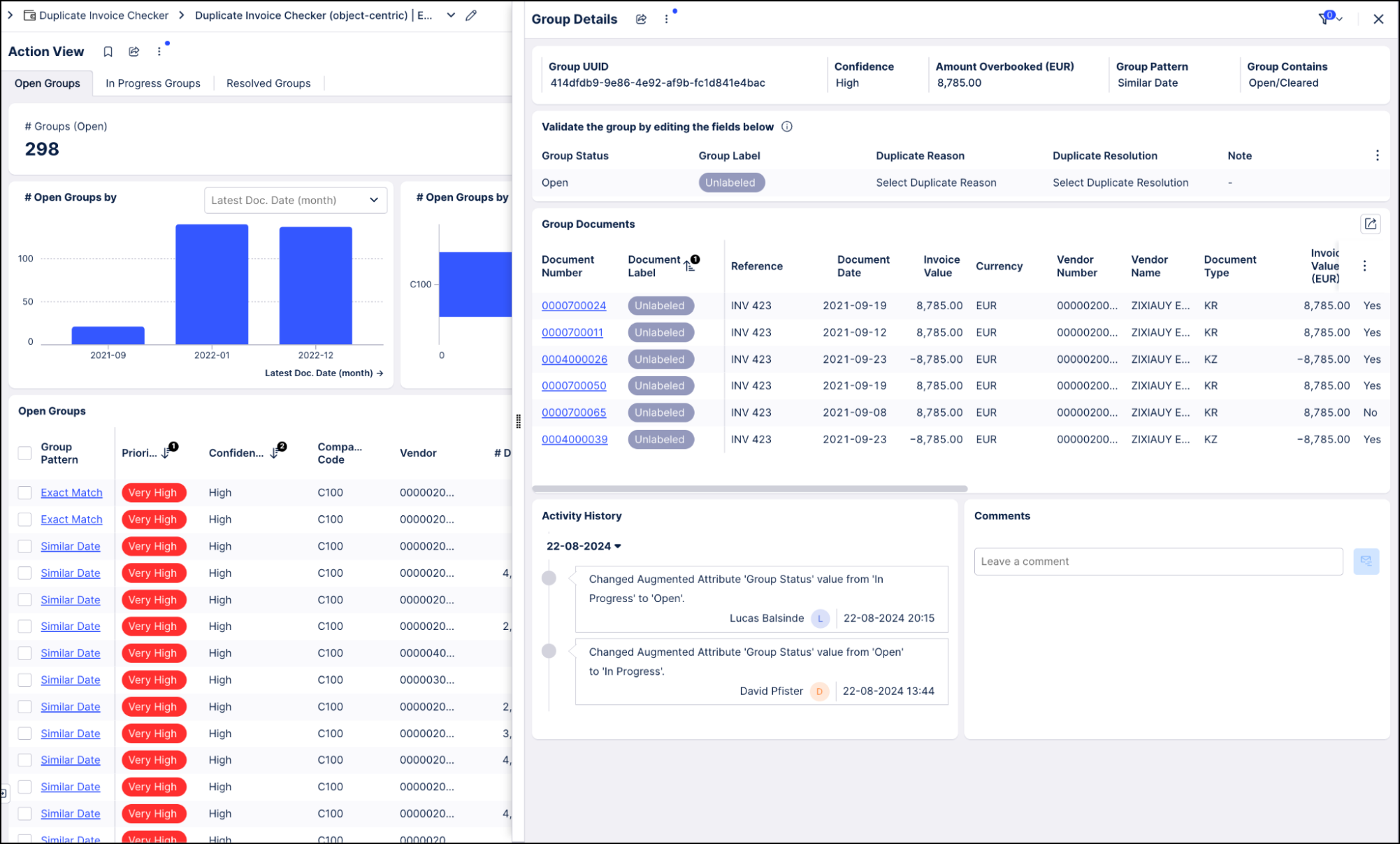Open the first Exact Match group link
The image size is (1400, 844).
coord(71,493)
